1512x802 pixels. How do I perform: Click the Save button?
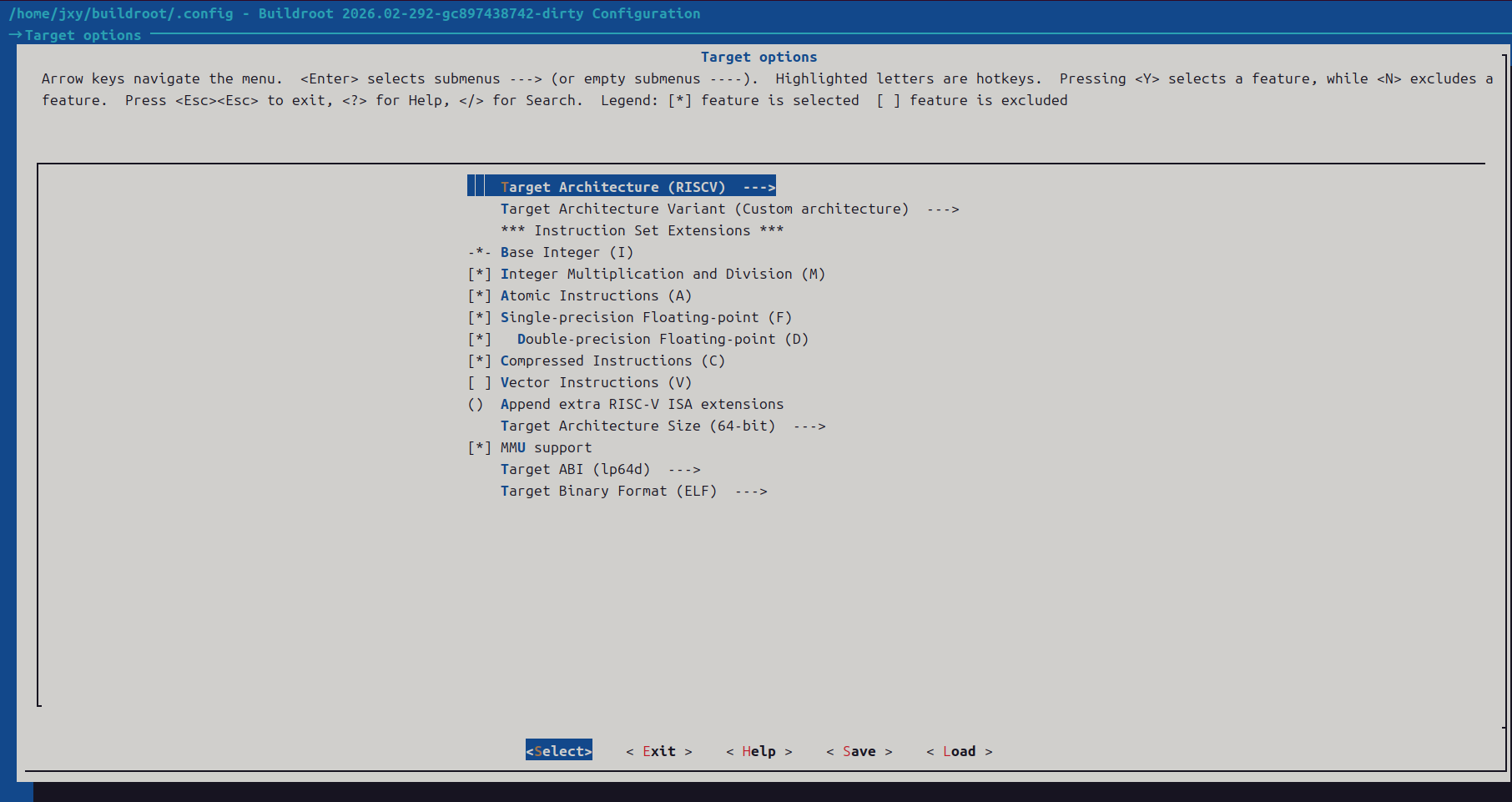tap(859, 751)
